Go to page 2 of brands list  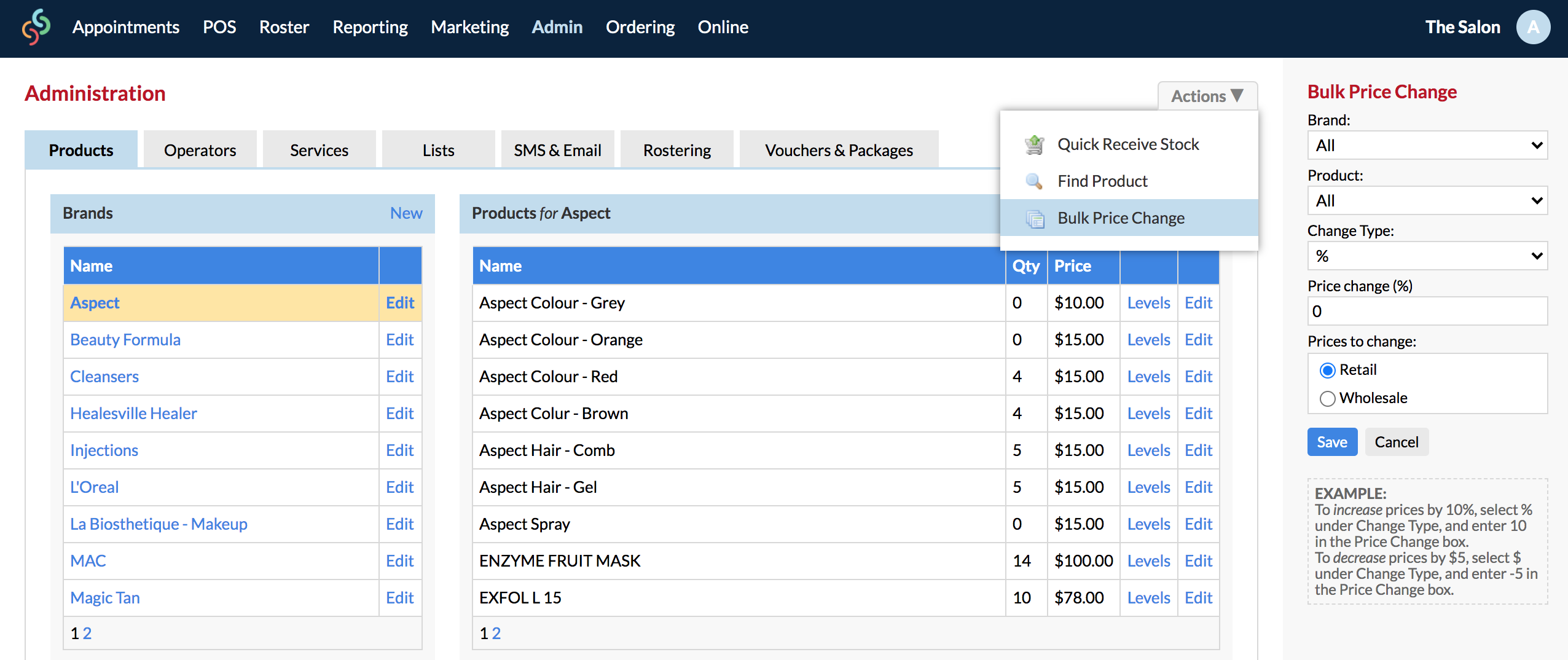87,633
